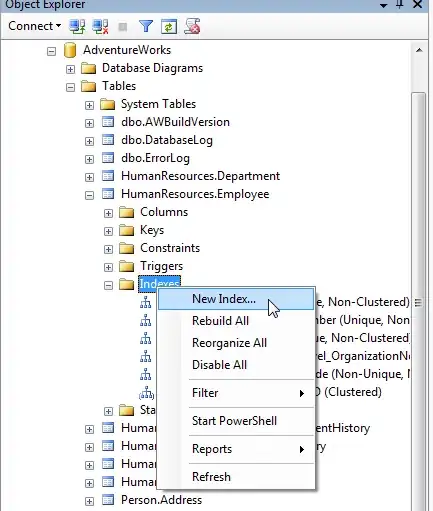433x511 pixels.
Task: Choose New Index... from context menu
Action: [x=236, y=299]
